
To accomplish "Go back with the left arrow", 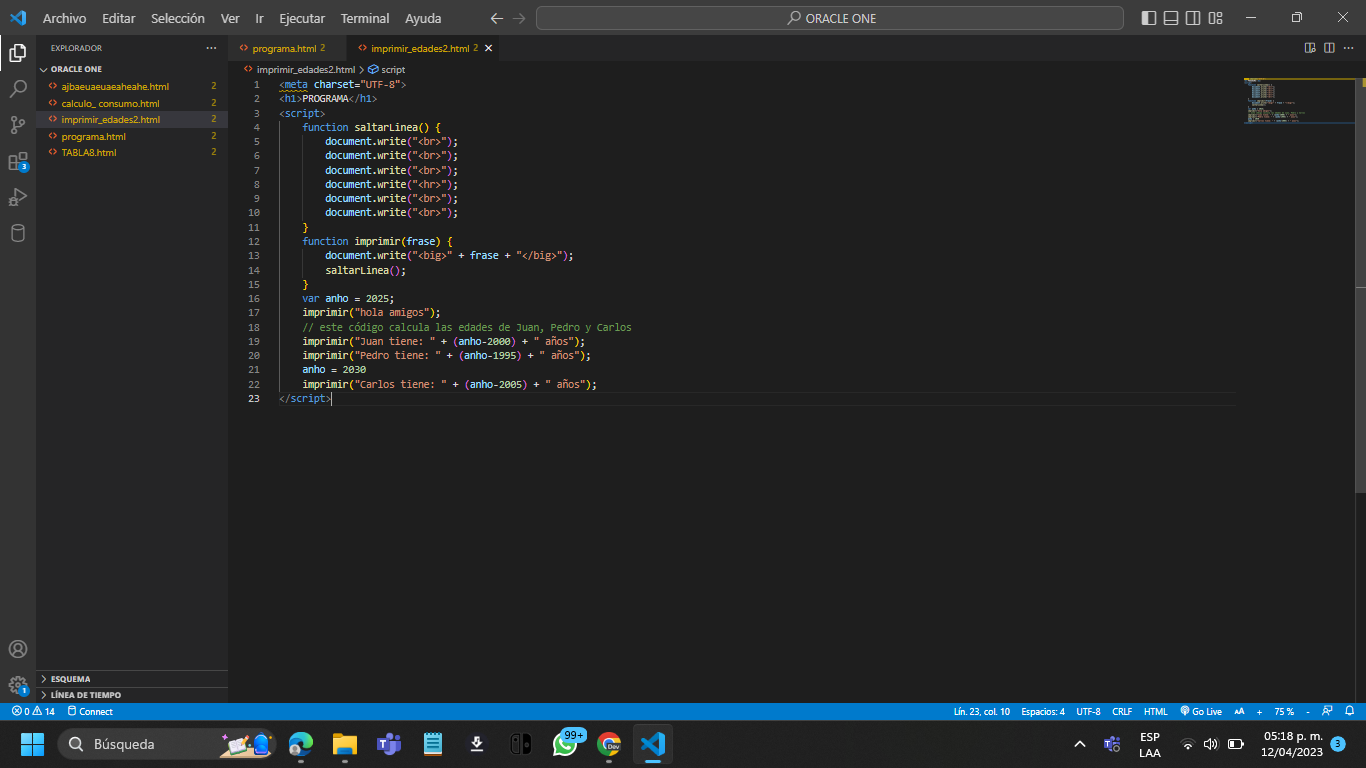I will 497,18.
